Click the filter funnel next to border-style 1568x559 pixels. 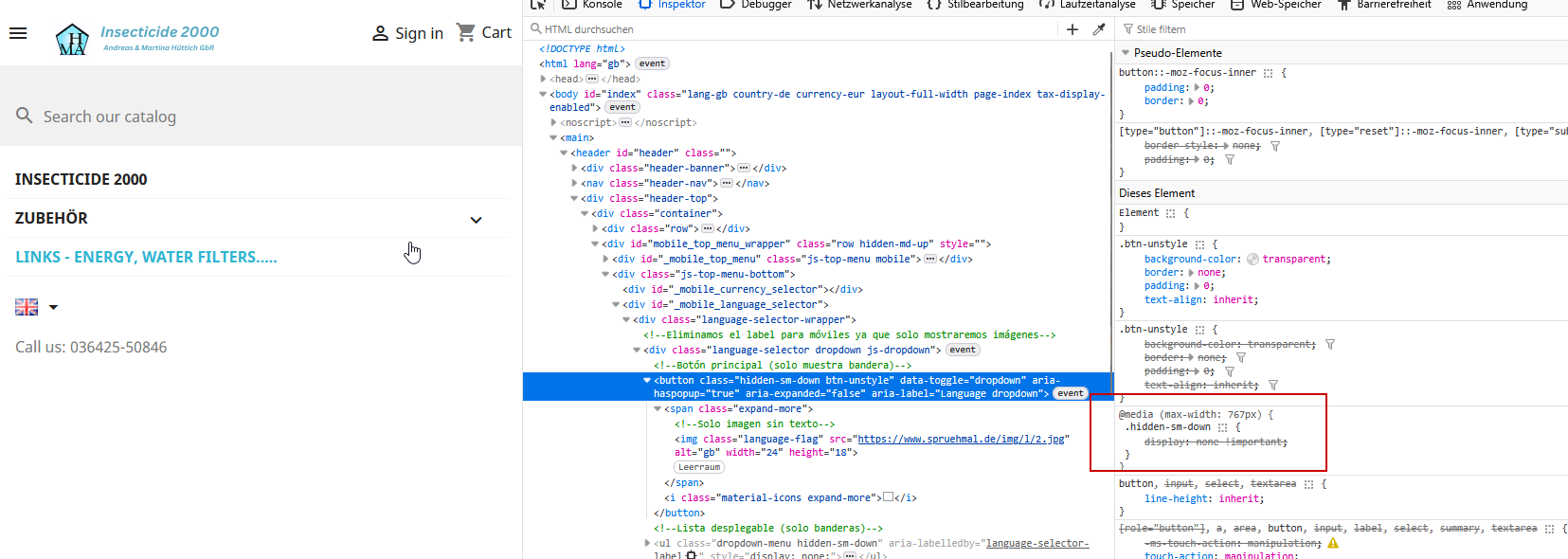pyautogui.click(x=1275, y=146)
